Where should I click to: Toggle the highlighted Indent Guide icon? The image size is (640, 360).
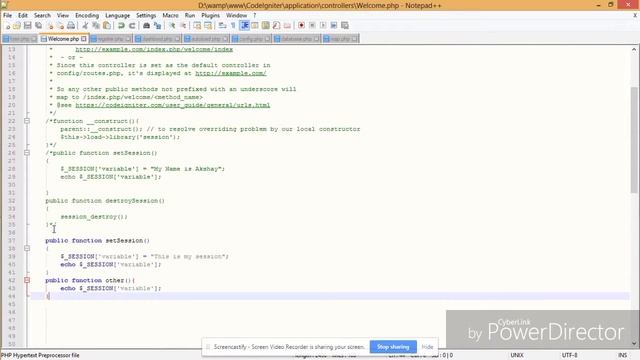point(244,26)
